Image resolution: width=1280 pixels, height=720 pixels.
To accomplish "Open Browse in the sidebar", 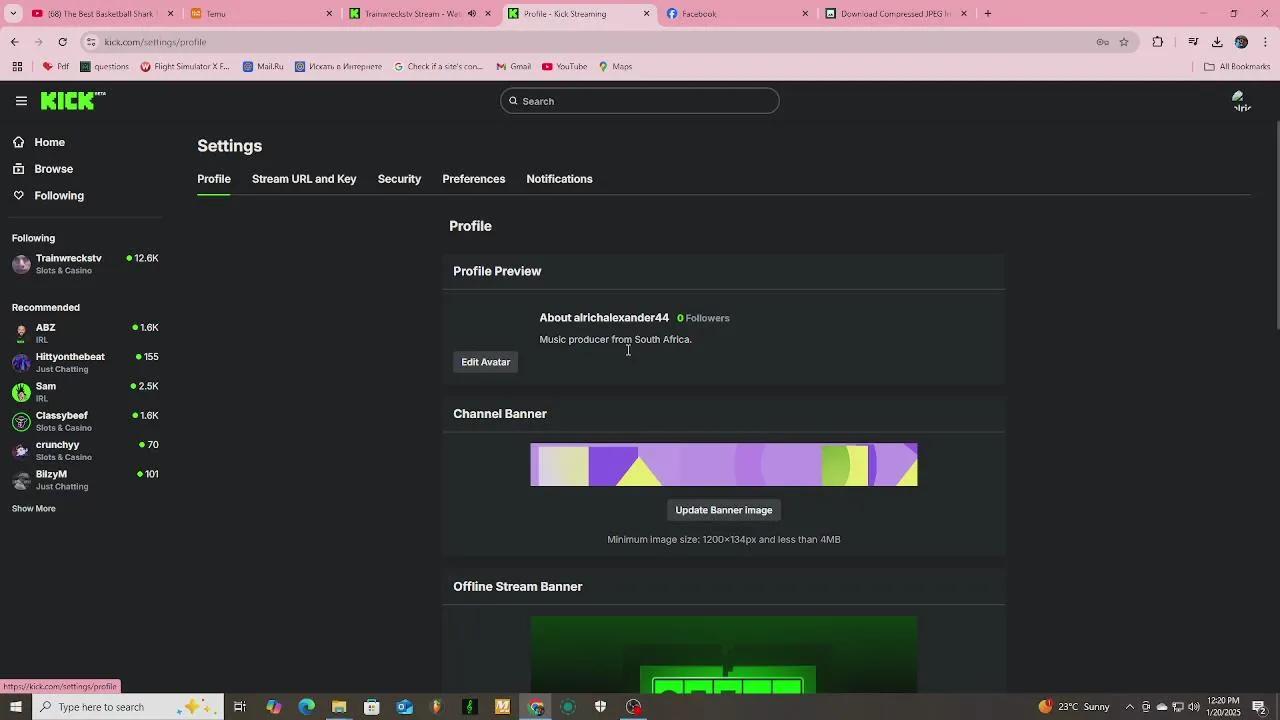I will pyautogui.click(x=53, y=169).
